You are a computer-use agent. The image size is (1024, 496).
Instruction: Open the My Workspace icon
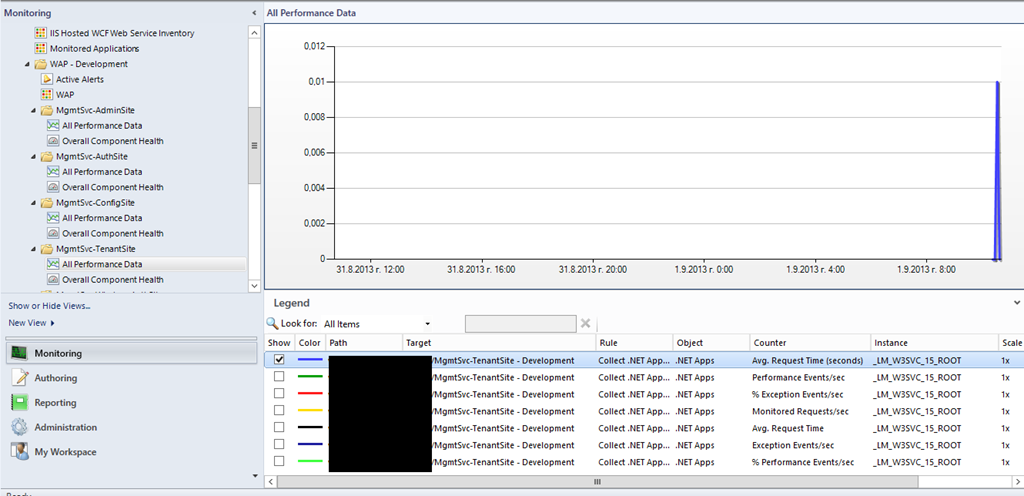(x=19, y=452)
